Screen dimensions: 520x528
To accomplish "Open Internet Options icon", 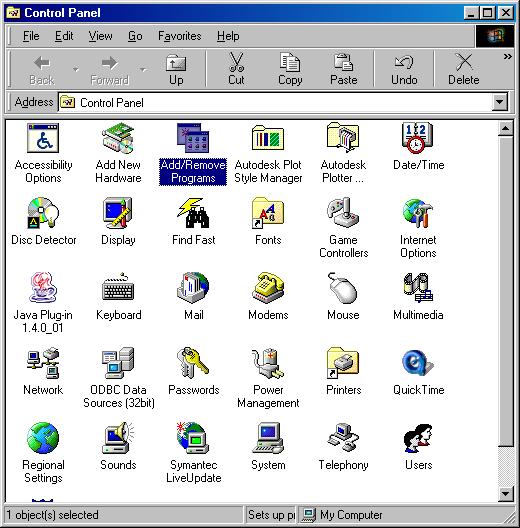I will [x=418, y=213].
